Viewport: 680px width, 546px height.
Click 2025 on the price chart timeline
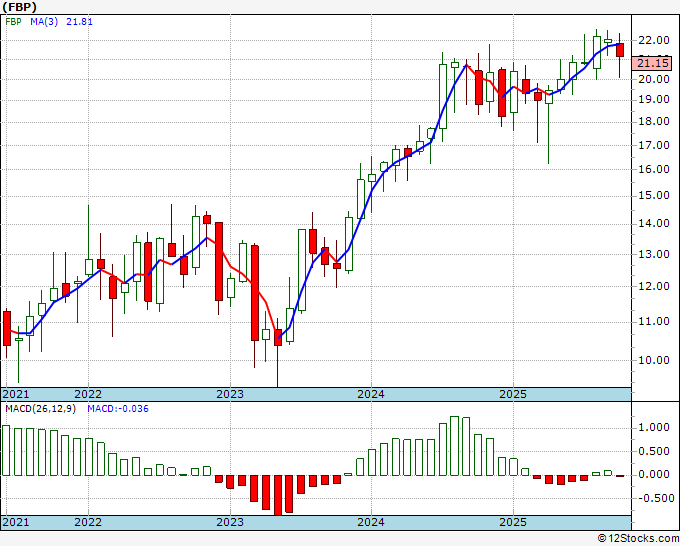513,394
